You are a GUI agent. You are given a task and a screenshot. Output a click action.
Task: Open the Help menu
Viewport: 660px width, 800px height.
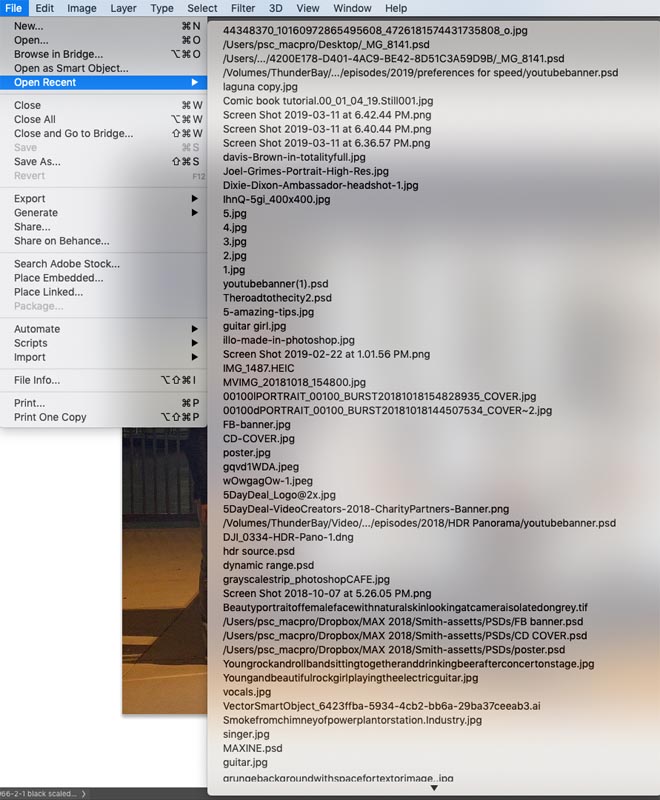click(396, 8)
